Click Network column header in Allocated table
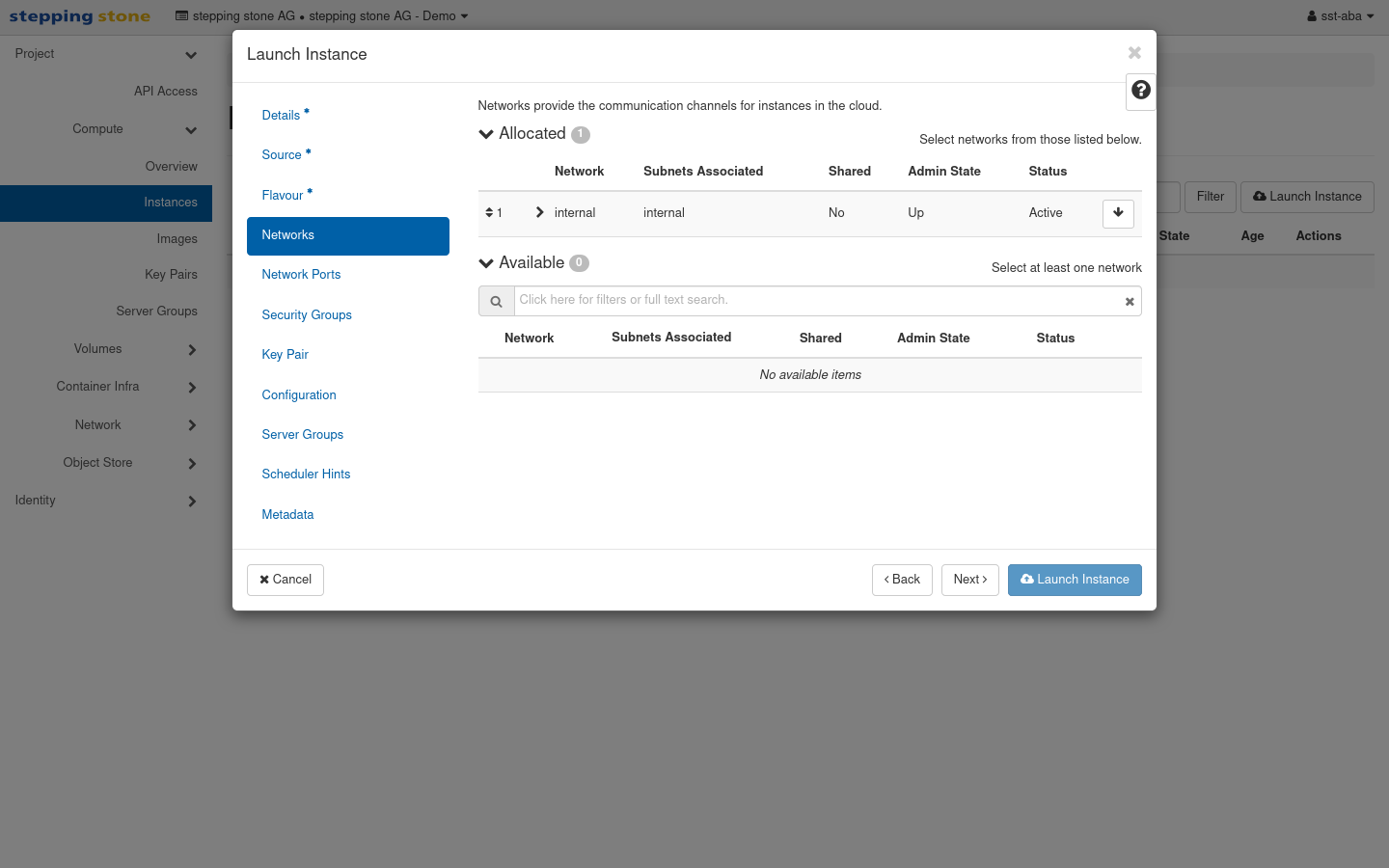 click(579, 172)
